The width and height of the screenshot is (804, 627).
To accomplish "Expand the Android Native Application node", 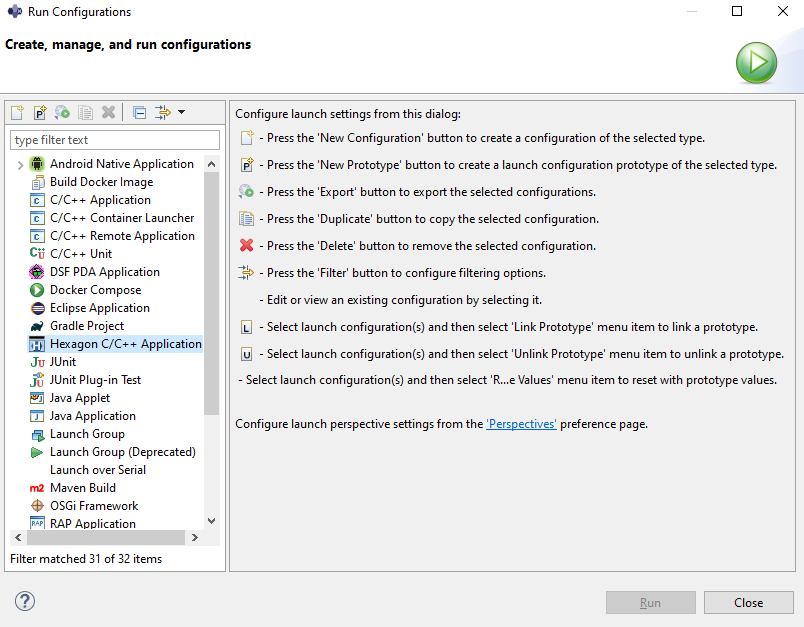I will 20,165.
